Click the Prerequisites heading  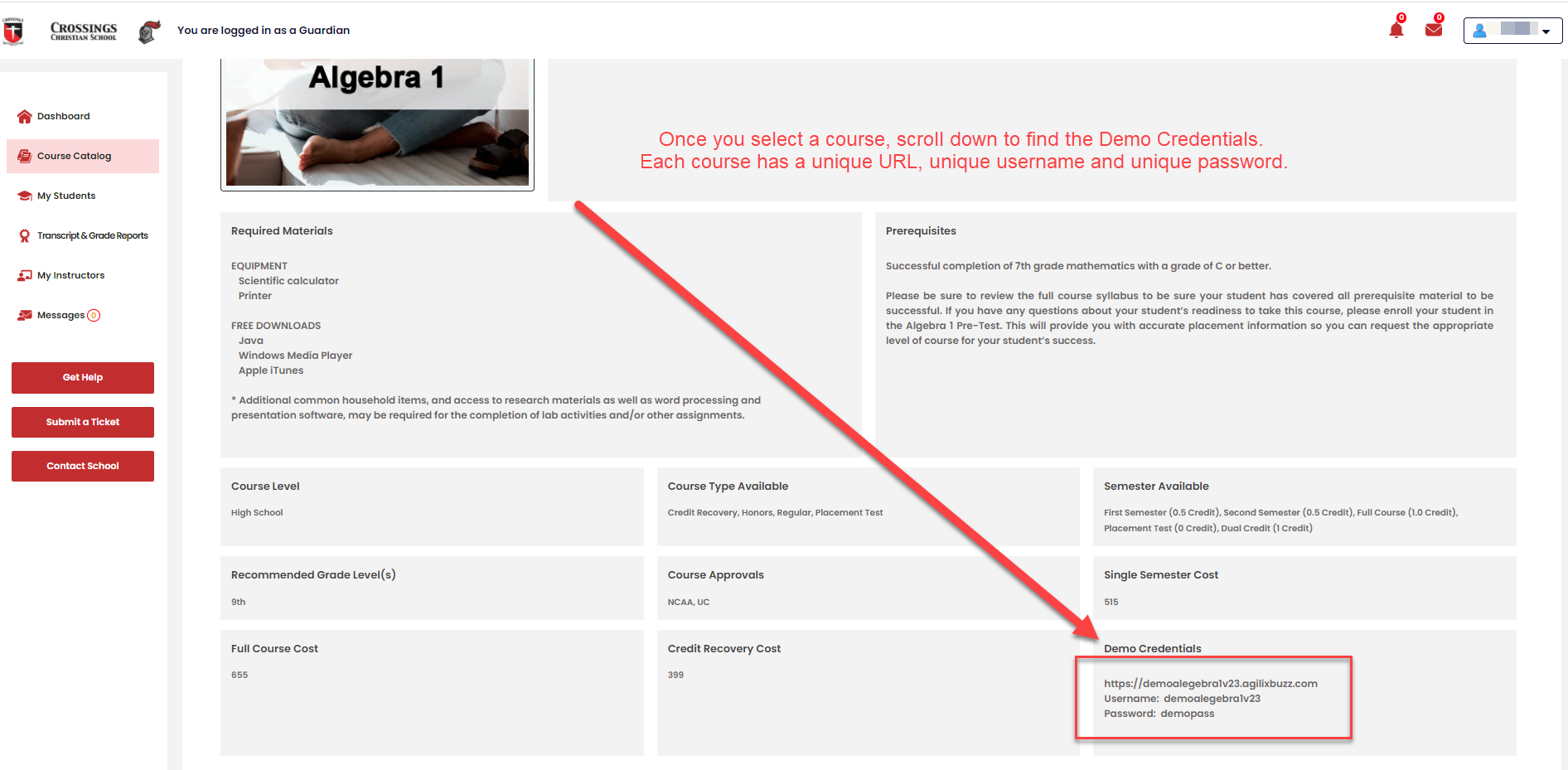(x=921, y=230)
